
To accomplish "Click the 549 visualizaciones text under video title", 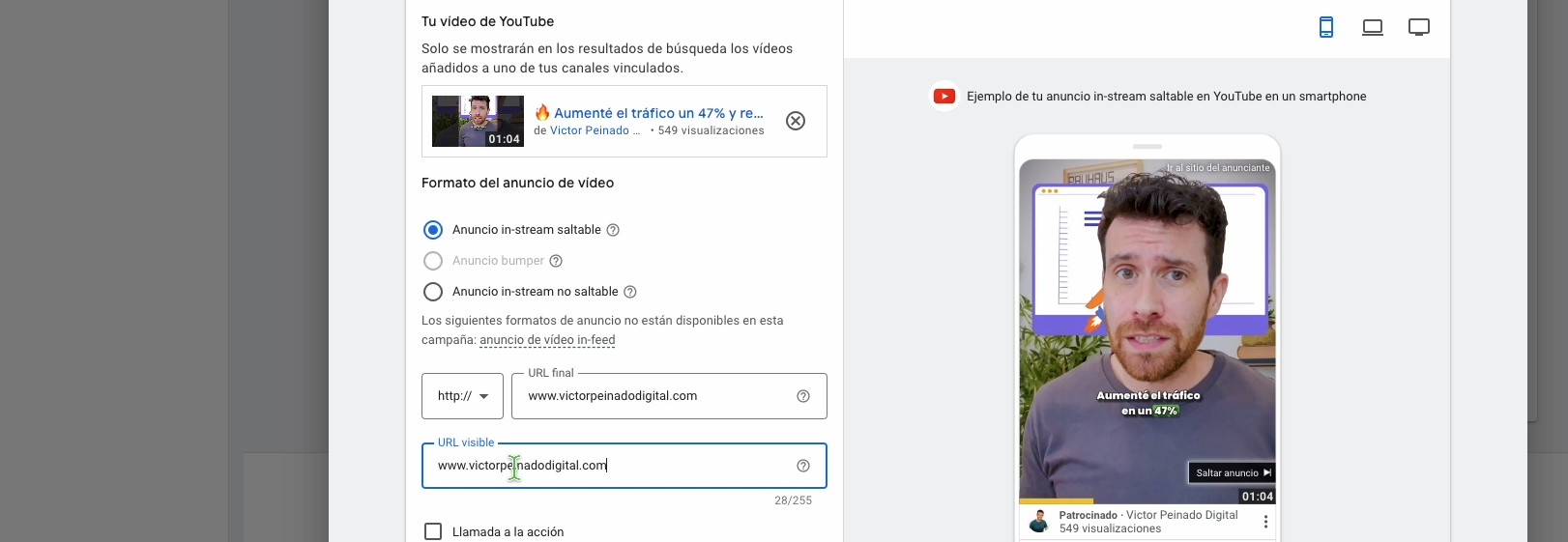I will (x=711, y=130).
